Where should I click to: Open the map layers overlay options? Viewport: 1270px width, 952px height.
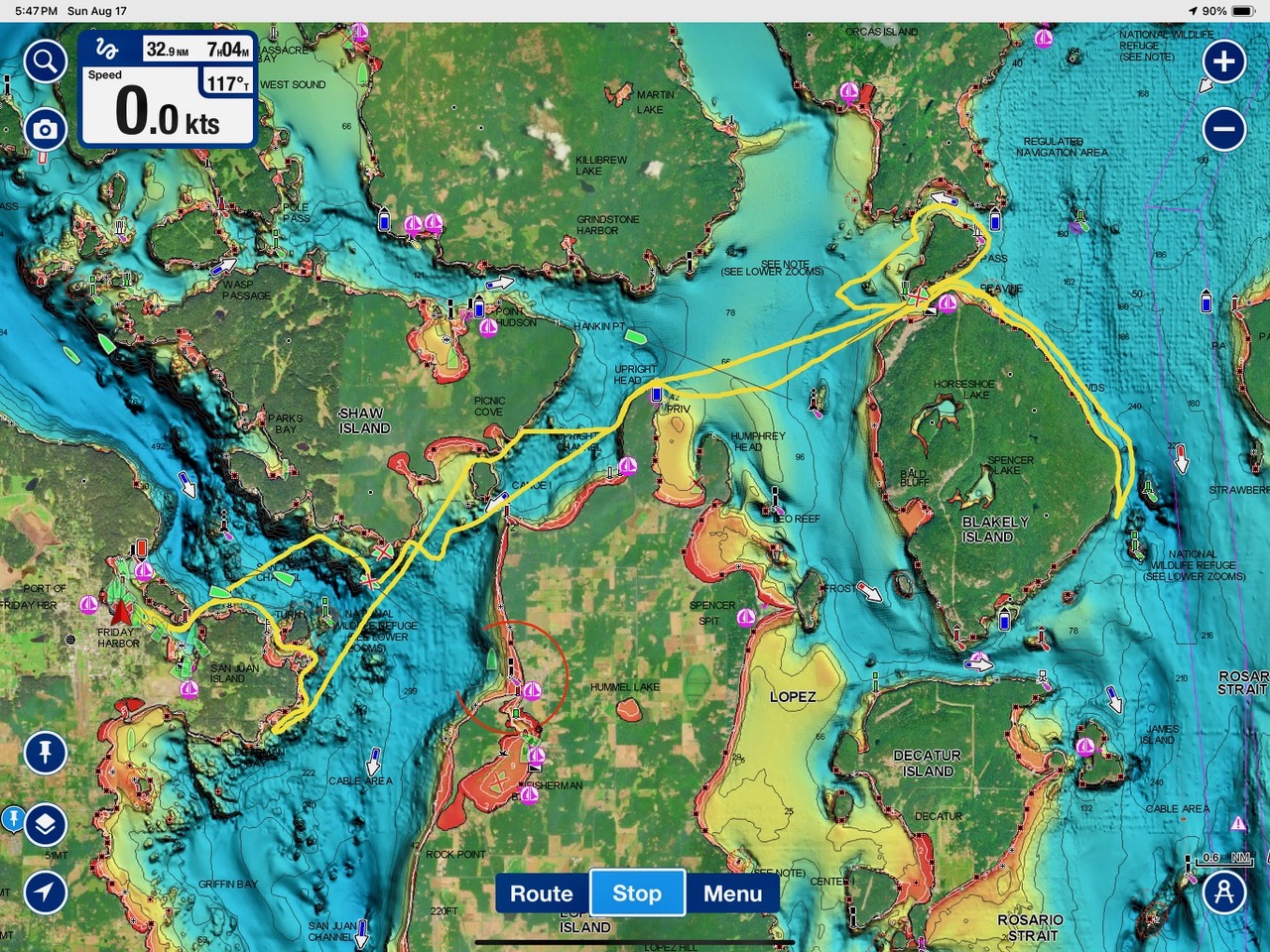coord(46,824)
